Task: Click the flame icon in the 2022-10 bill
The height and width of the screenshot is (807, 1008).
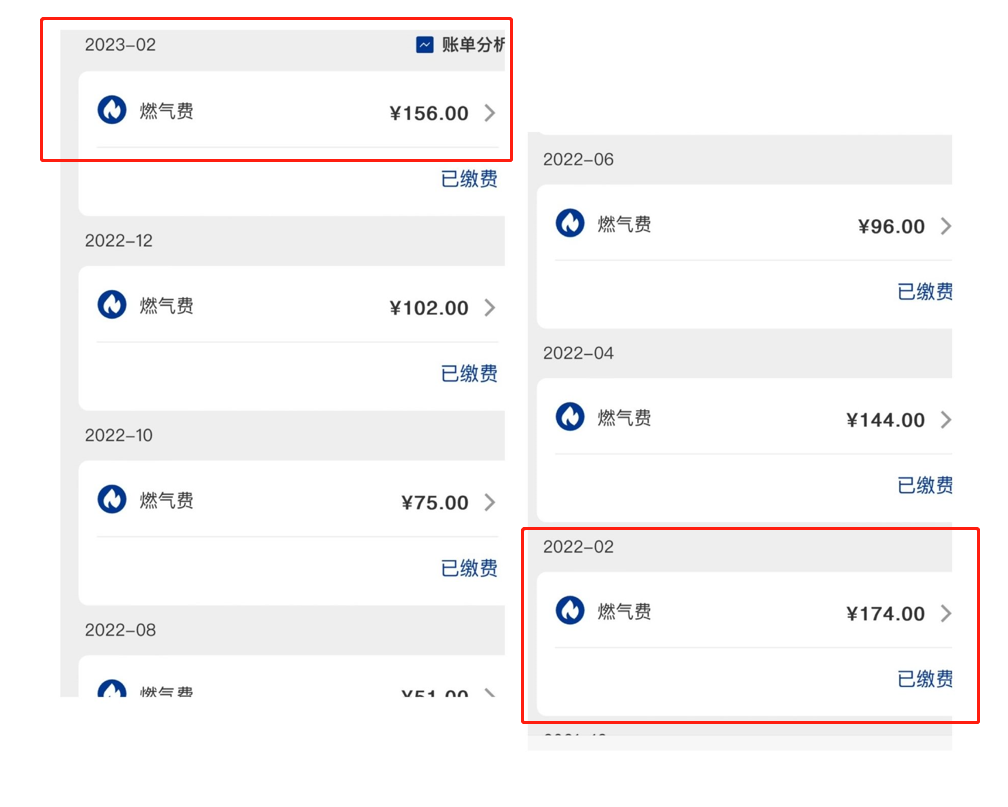Action: (x=112, y=500)
